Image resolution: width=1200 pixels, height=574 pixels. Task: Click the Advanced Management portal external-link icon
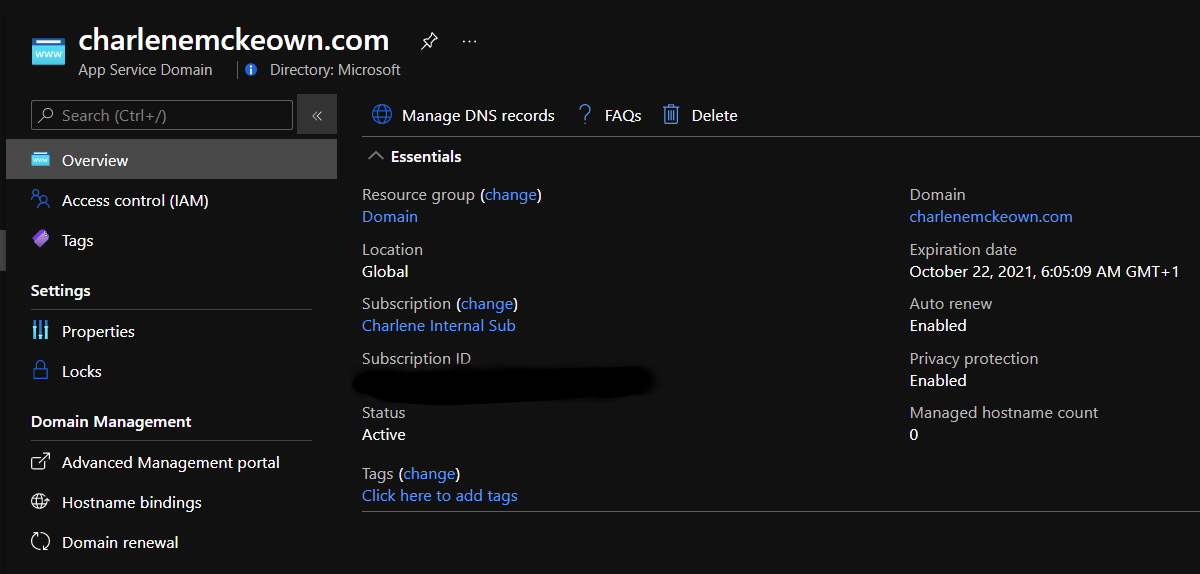pyautogui.click(x=41, y=462)
